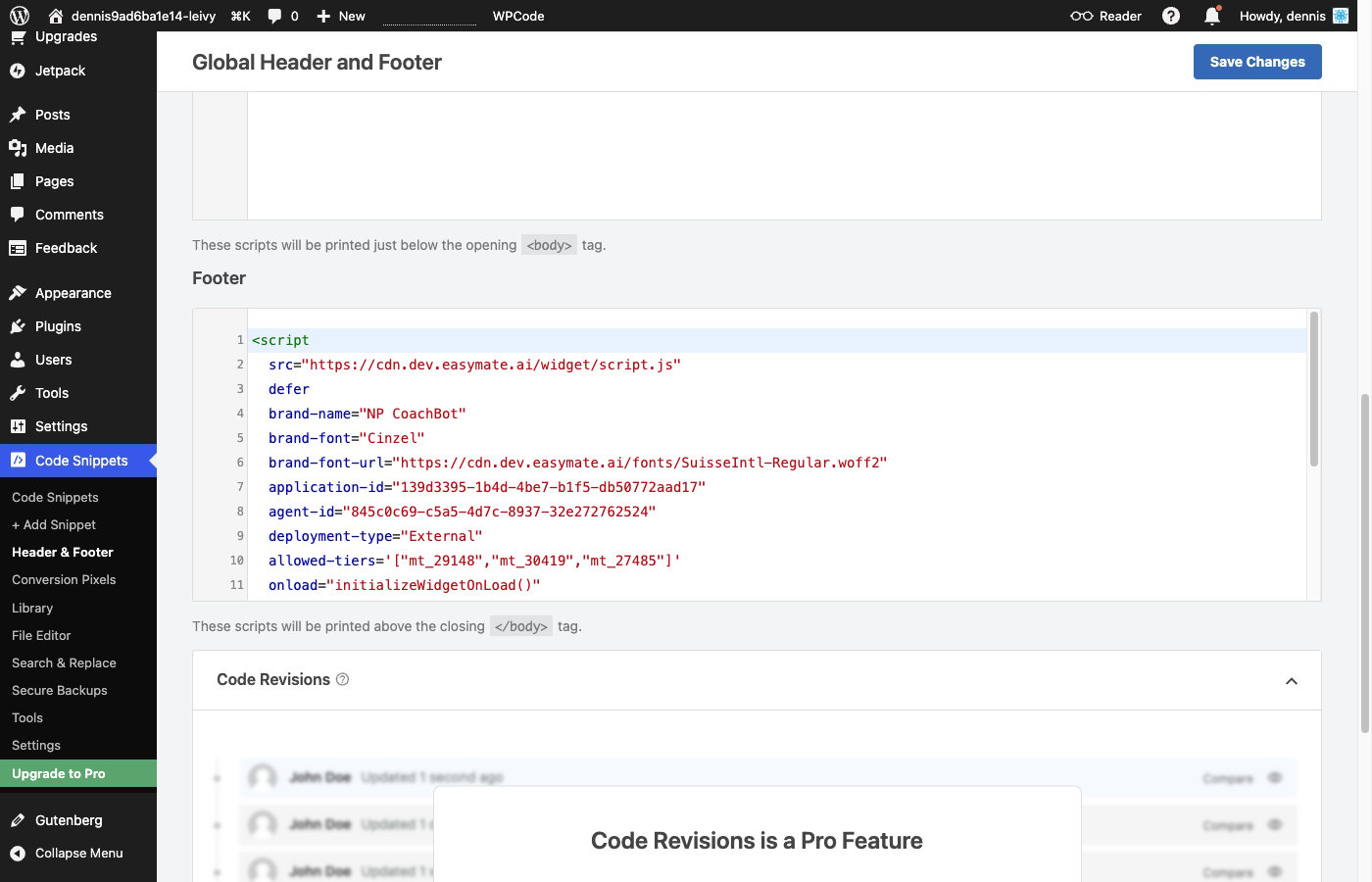Toggle the eye icon on first revision row
The image size is (1372, 882).
click(1275, 778)
